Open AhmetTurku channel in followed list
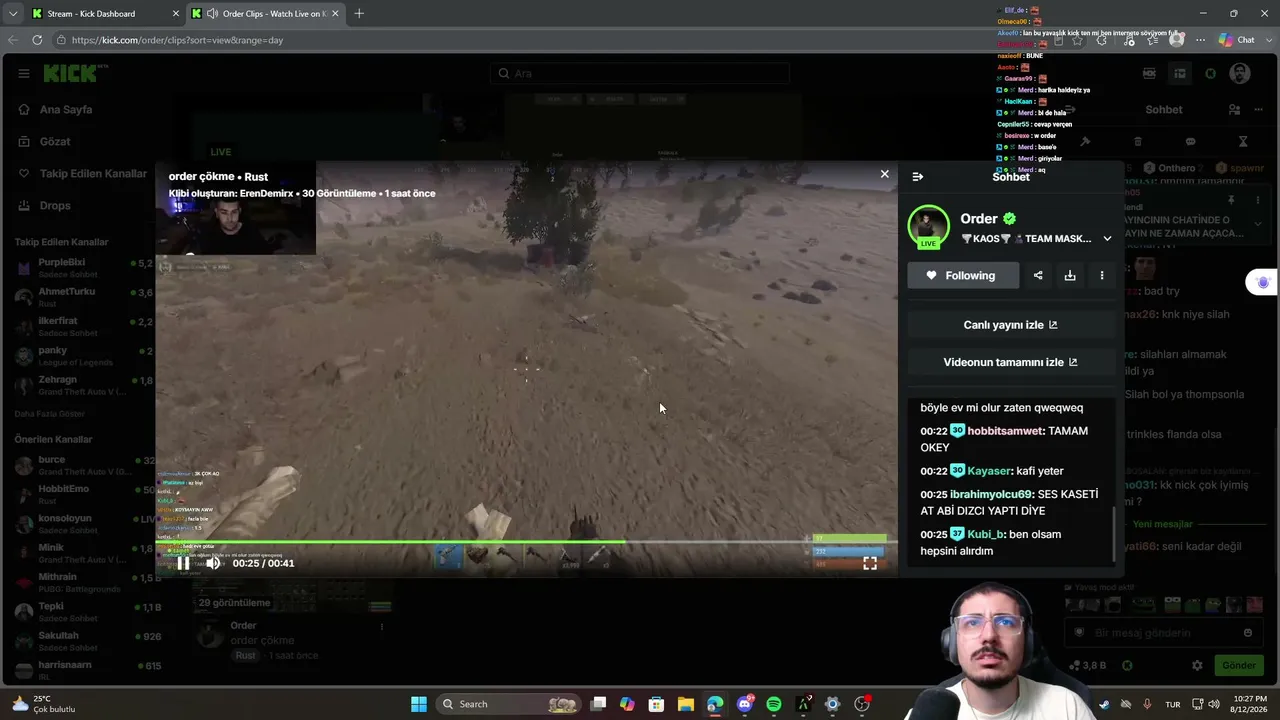 pos(82,297)
